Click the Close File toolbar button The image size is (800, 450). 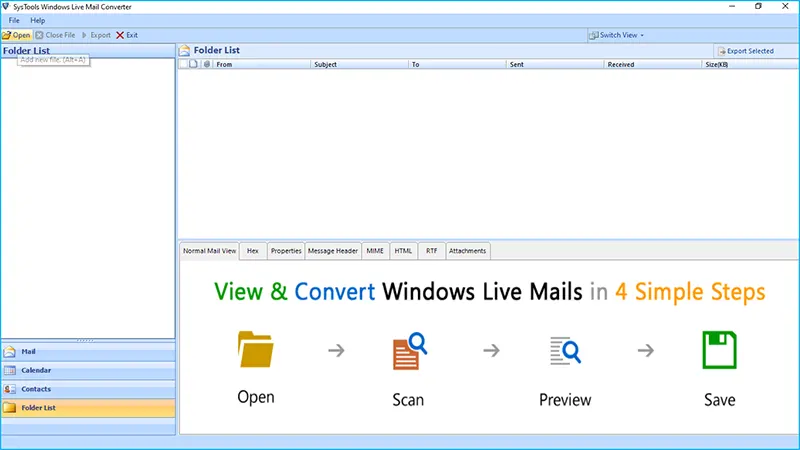click(55, 35)
